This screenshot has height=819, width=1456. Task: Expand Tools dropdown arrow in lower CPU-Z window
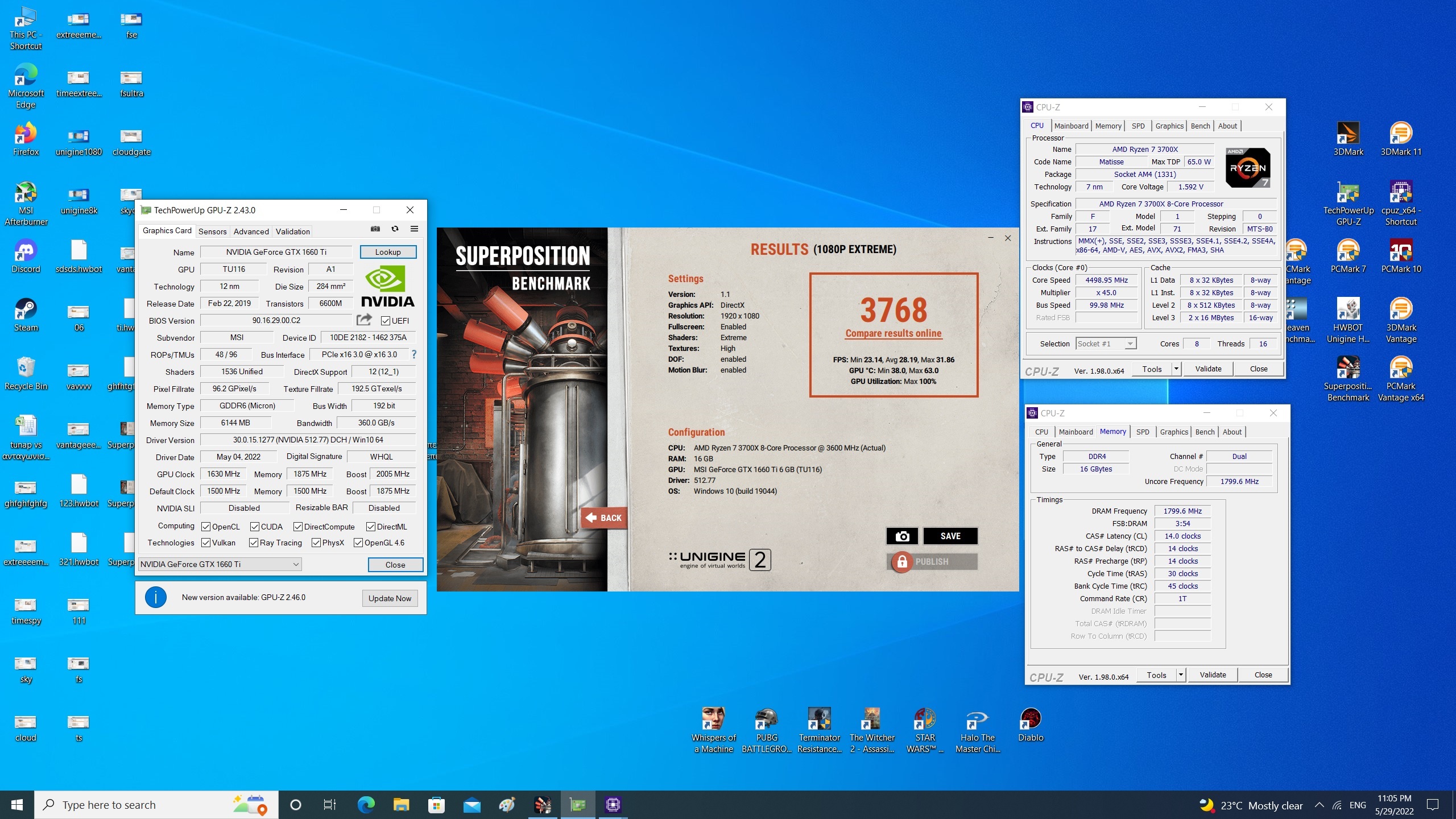pyautogui.click(x=1181, y=675)
